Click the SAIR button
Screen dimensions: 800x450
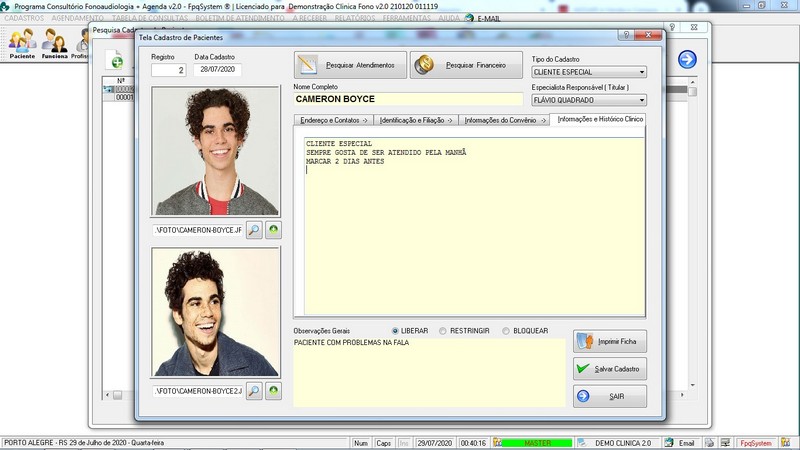(x=610, y=396)
